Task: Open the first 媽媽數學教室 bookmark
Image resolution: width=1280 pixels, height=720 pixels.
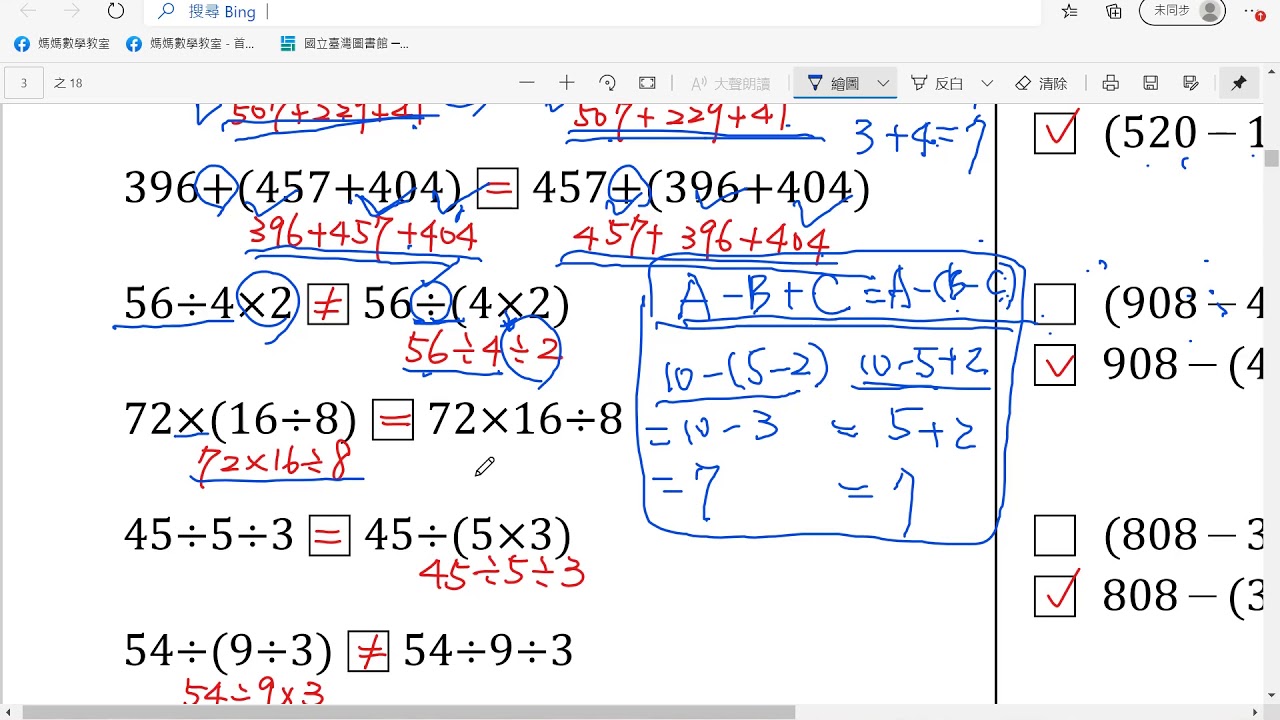Action: (x=62, y=44)
